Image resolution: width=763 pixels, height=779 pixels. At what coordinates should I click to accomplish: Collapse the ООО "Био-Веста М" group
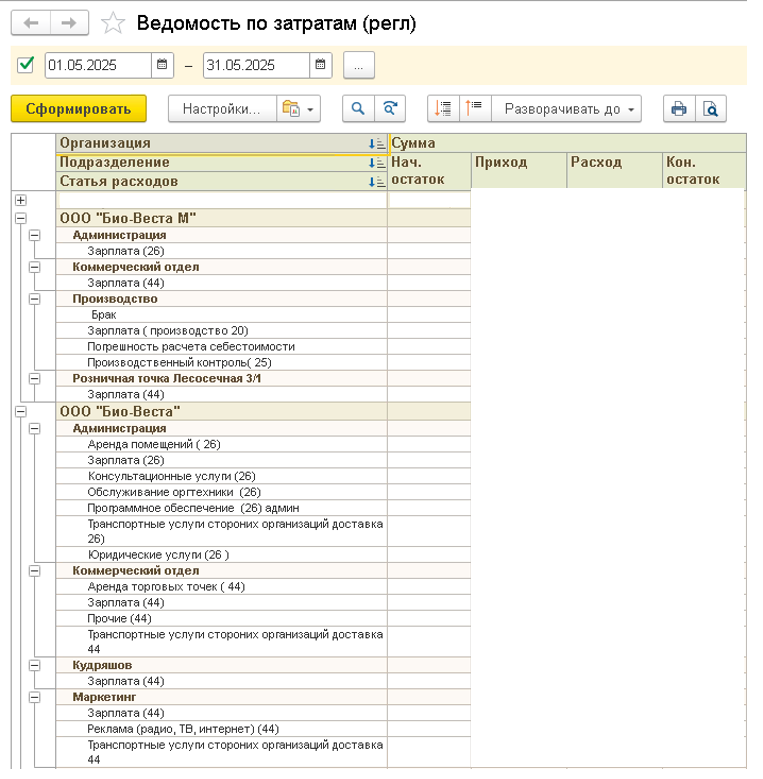20,218
